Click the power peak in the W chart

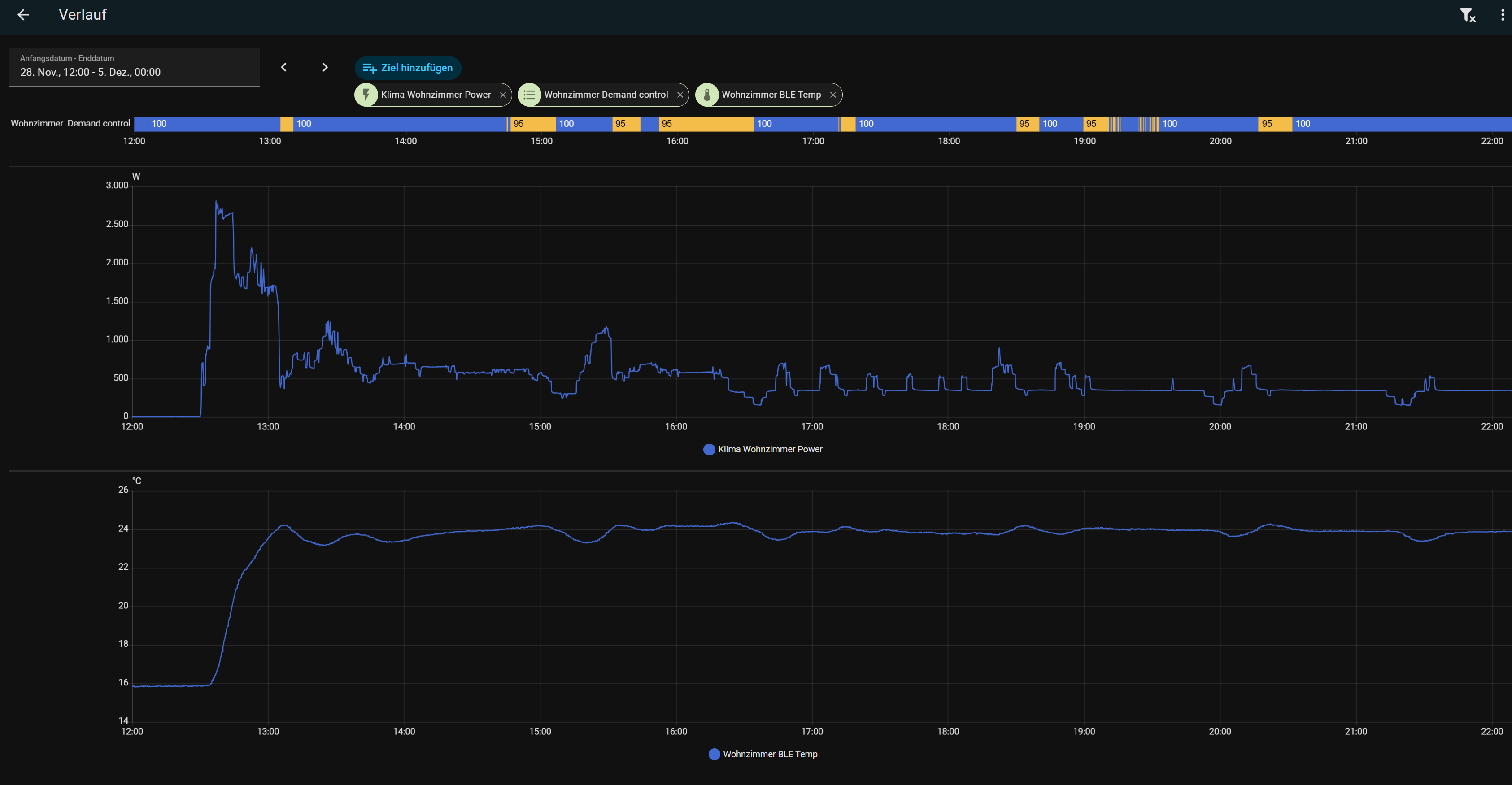[217, 202]
